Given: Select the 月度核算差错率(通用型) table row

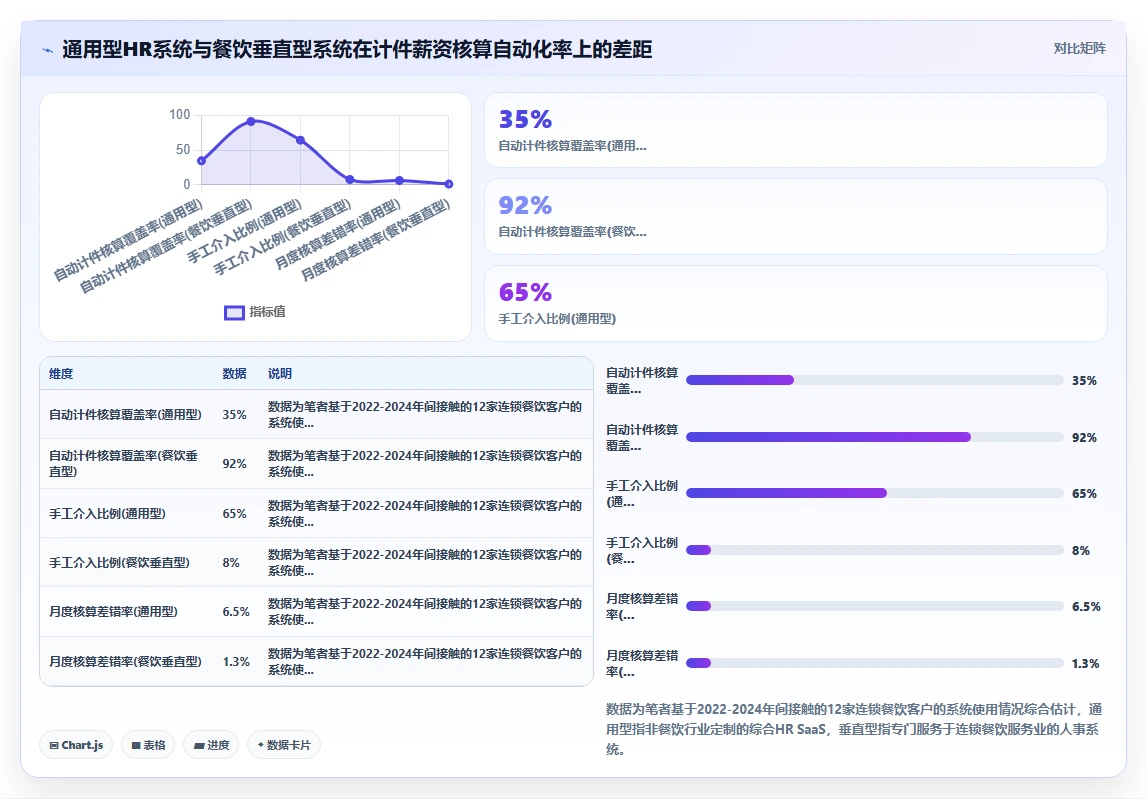Looking at the screenshot, I should tap(316, 612).
